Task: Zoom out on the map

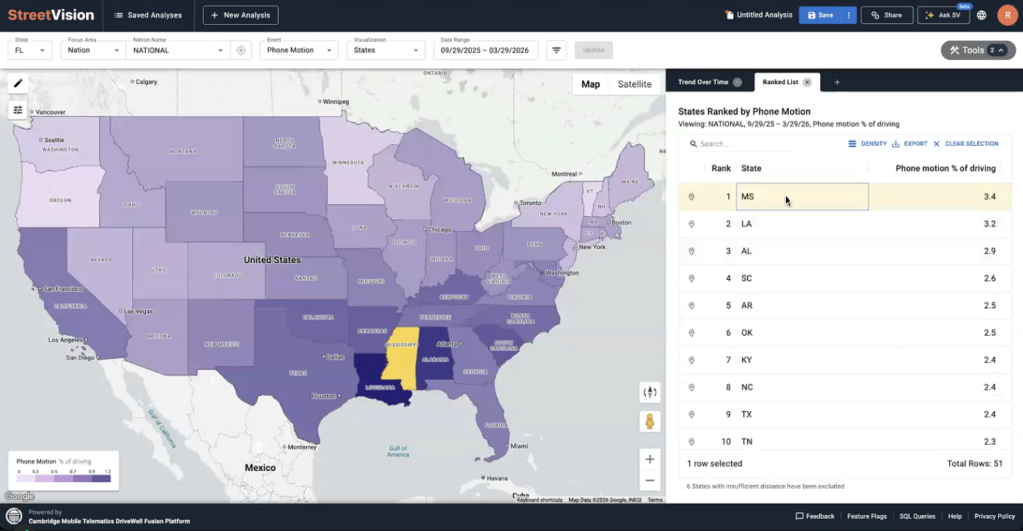Action: 649,480
